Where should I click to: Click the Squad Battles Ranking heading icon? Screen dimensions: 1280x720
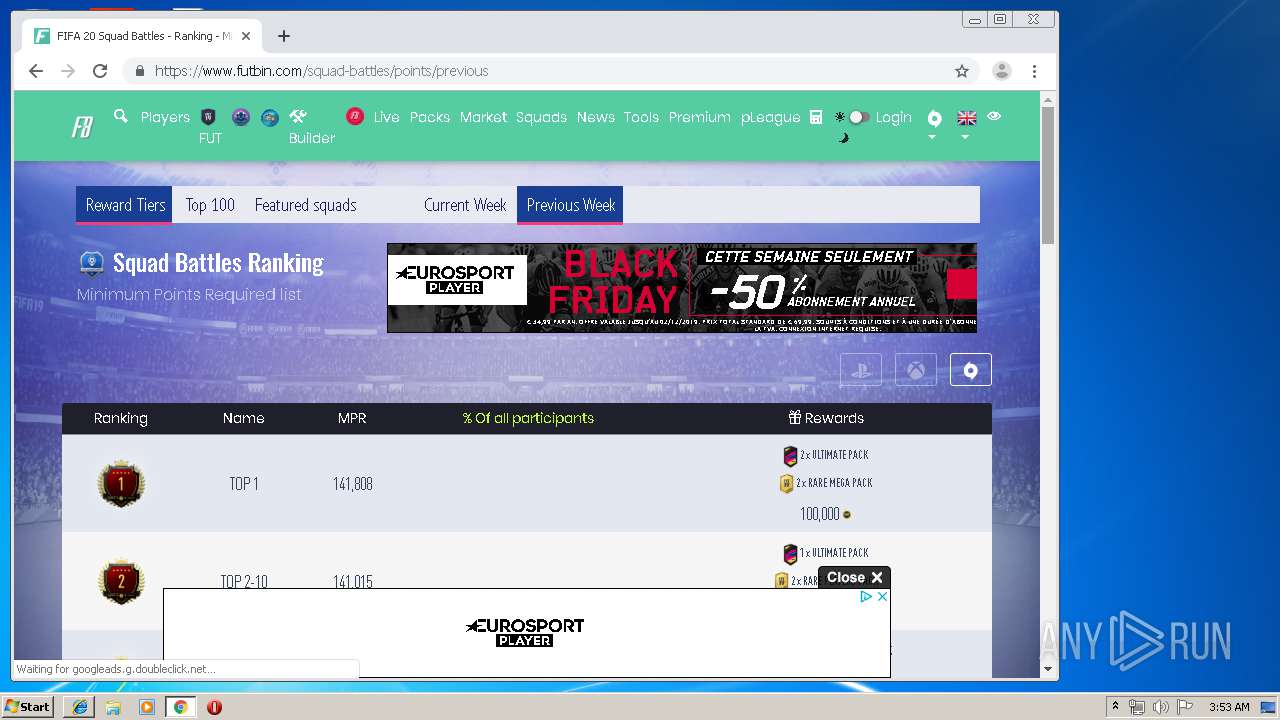(x=92, y=263)
